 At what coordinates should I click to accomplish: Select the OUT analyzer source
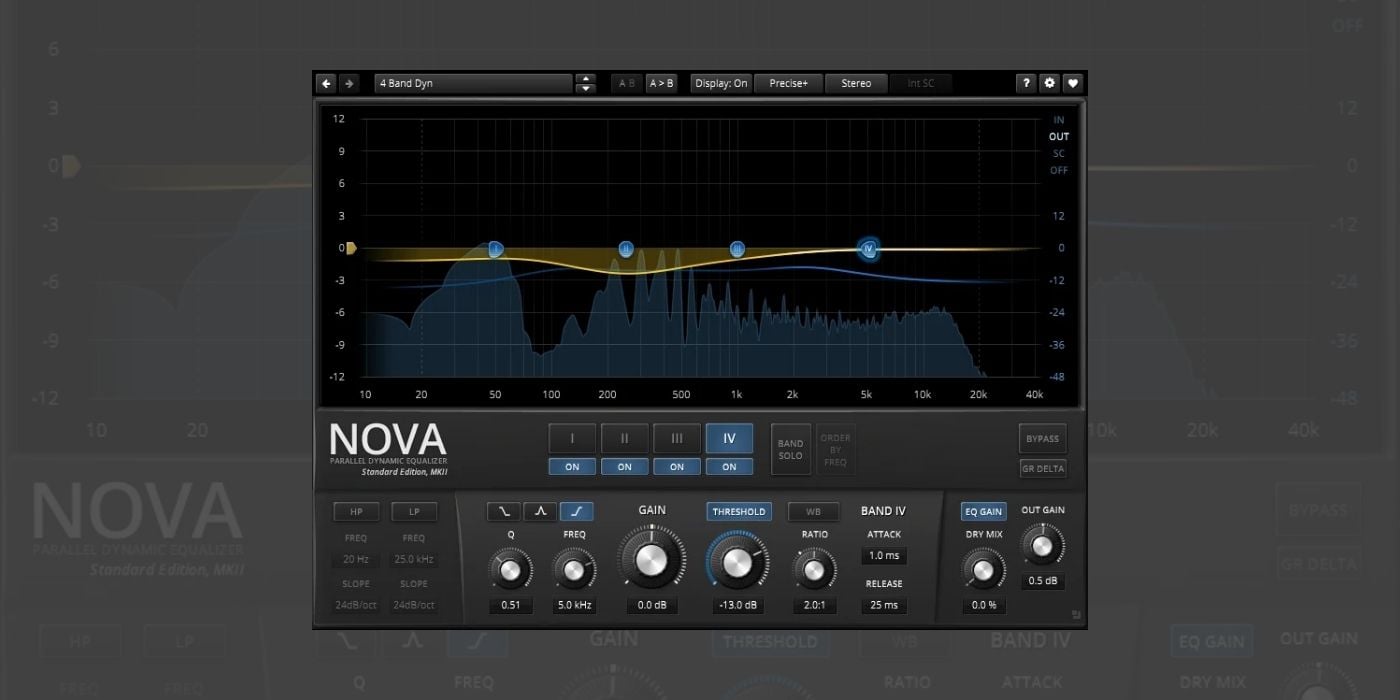[1059, 137]
